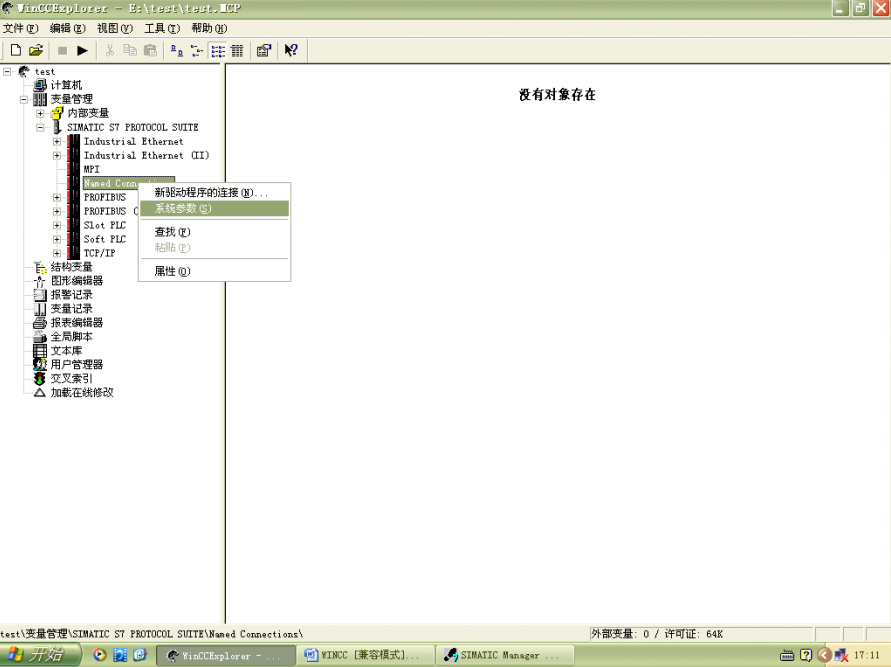Expand the 内部变量 tree branch
Screen dimensions: 891x667
click(x=40, y=114)
